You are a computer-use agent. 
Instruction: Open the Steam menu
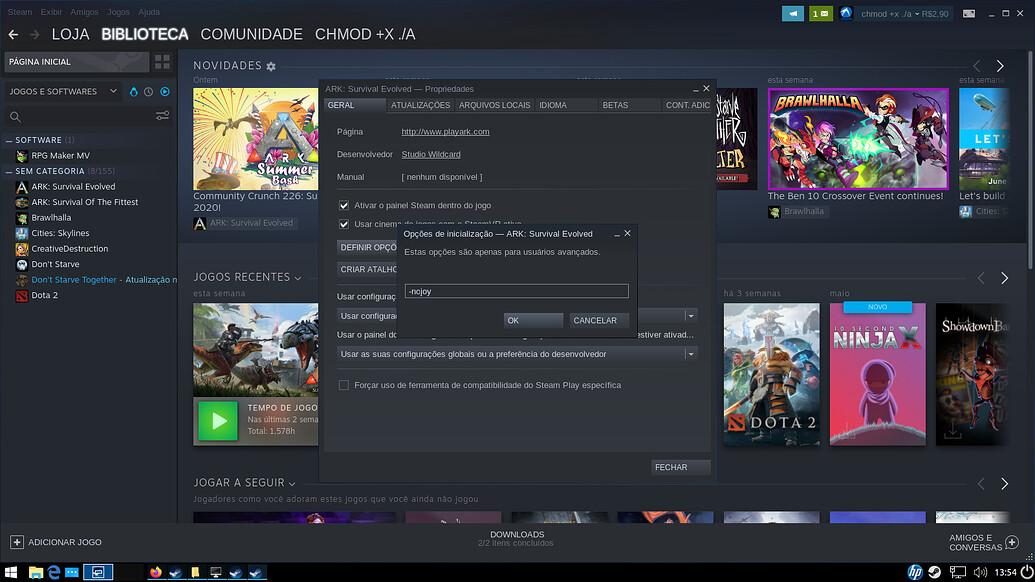tap(20, 12)
